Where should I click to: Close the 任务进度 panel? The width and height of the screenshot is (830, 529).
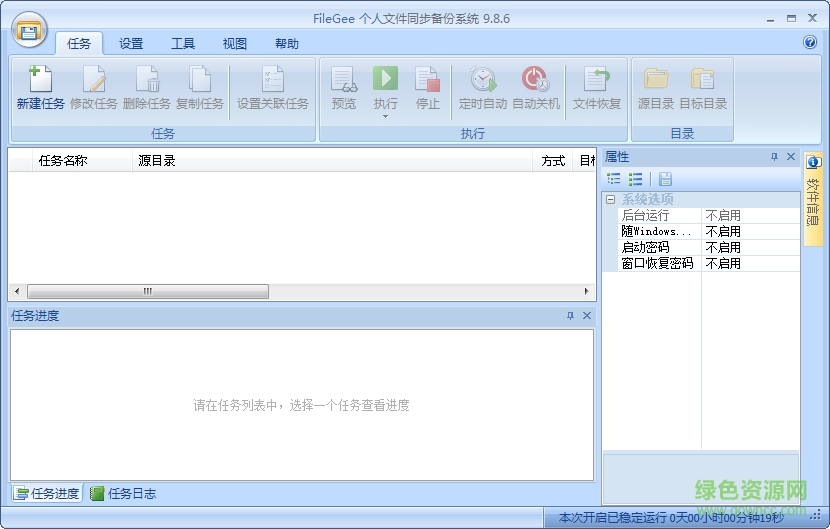(587, 316)
